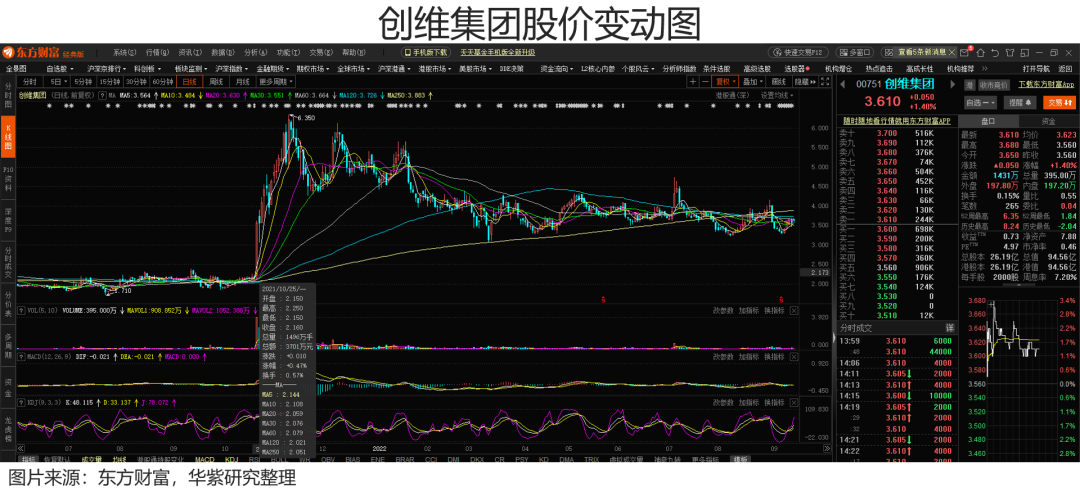Go to next stock arrow
Viewport: 1080px width, 492px height.
tap(953, 84)
